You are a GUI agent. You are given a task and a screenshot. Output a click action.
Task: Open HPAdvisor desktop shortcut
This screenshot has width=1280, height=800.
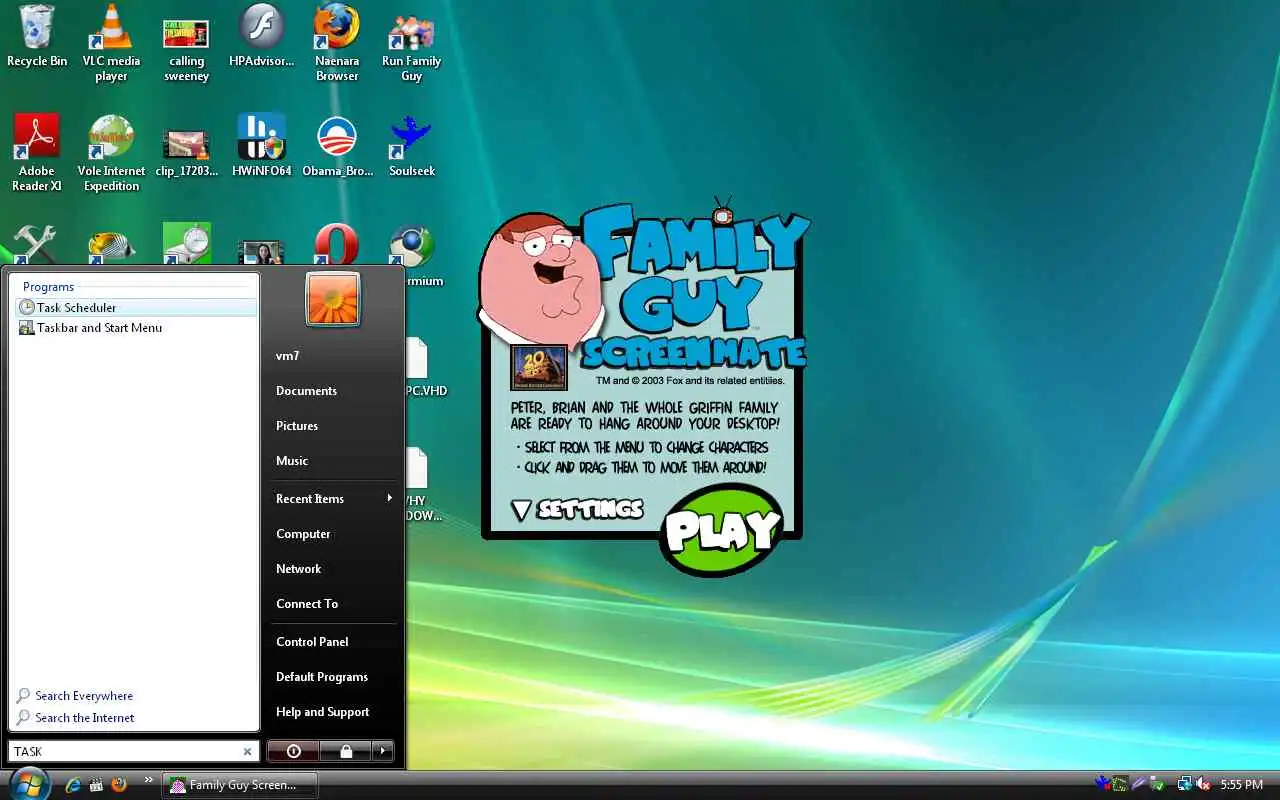click(262, 37)
